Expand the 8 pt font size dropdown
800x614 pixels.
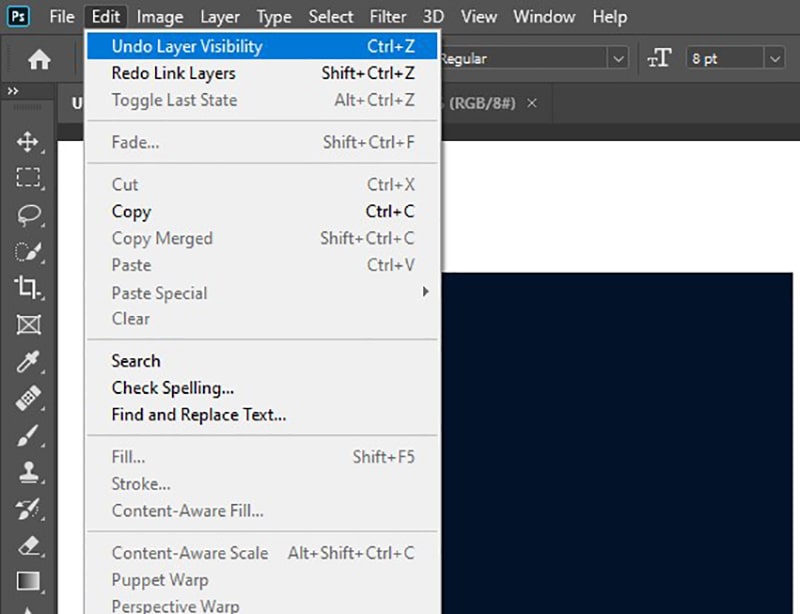coord(775,58)
